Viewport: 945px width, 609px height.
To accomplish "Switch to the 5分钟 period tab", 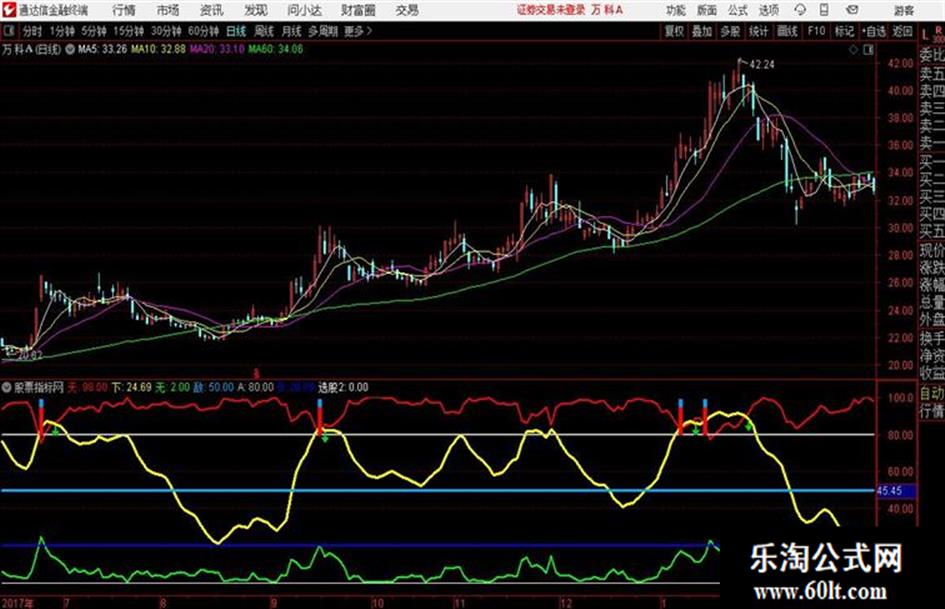I will (94, 31).
